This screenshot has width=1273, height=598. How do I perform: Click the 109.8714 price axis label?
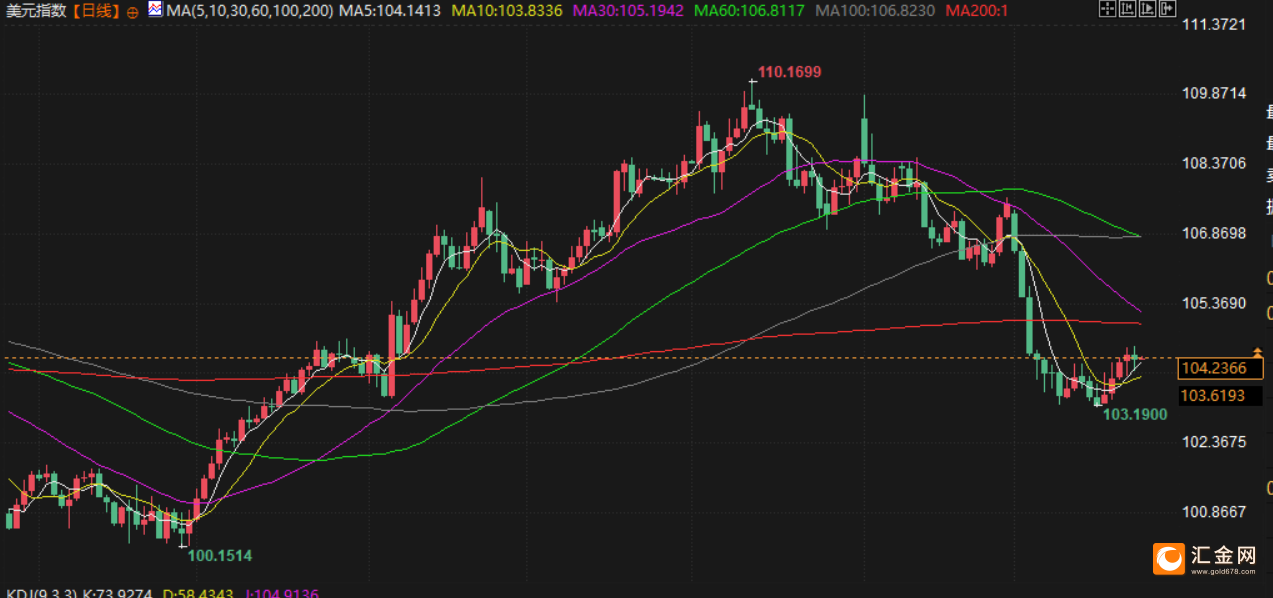[x=1214, y=93]
